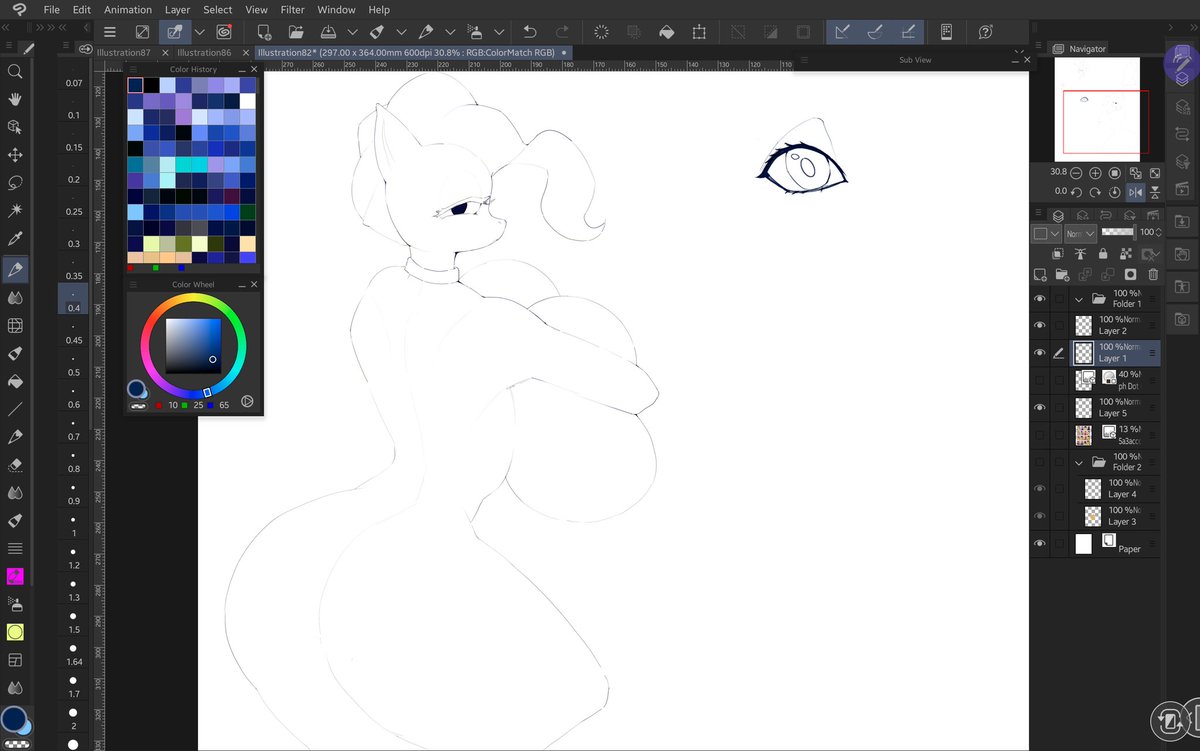The width and height of the screenshot is (1200, 751).
Task: Show Folder 2 via its visibility box
Action: click(1040, 462)
